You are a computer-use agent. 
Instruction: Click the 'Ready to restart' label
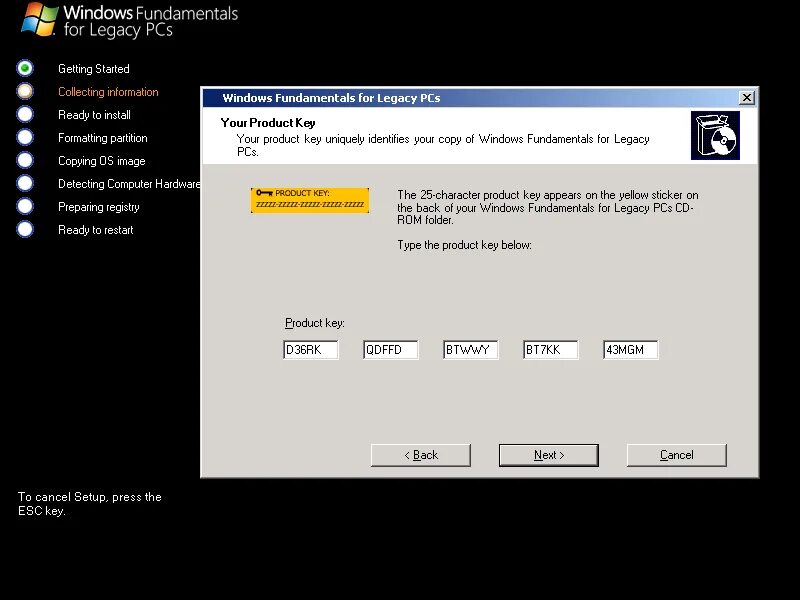95,230
